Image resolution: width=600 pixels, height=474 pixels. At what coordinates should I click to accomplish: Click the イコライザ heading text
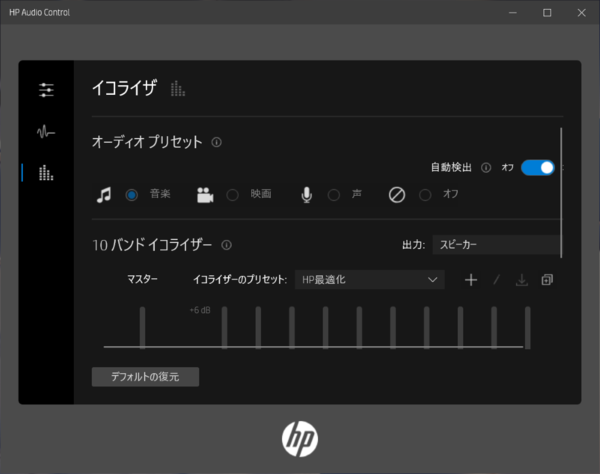[x=124, y=88]
